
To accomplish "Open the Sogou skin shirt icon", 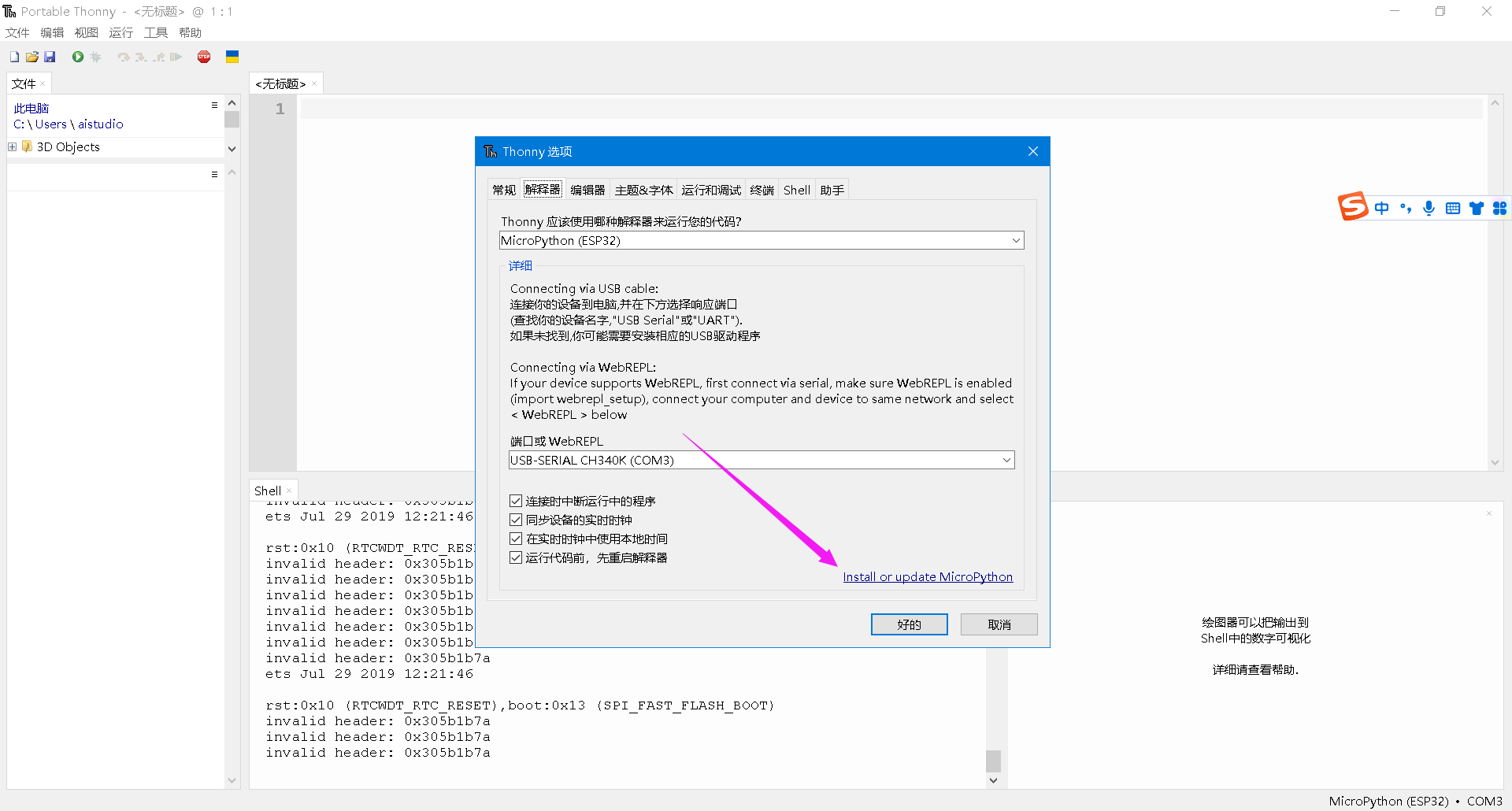I will pos(1477,208).
